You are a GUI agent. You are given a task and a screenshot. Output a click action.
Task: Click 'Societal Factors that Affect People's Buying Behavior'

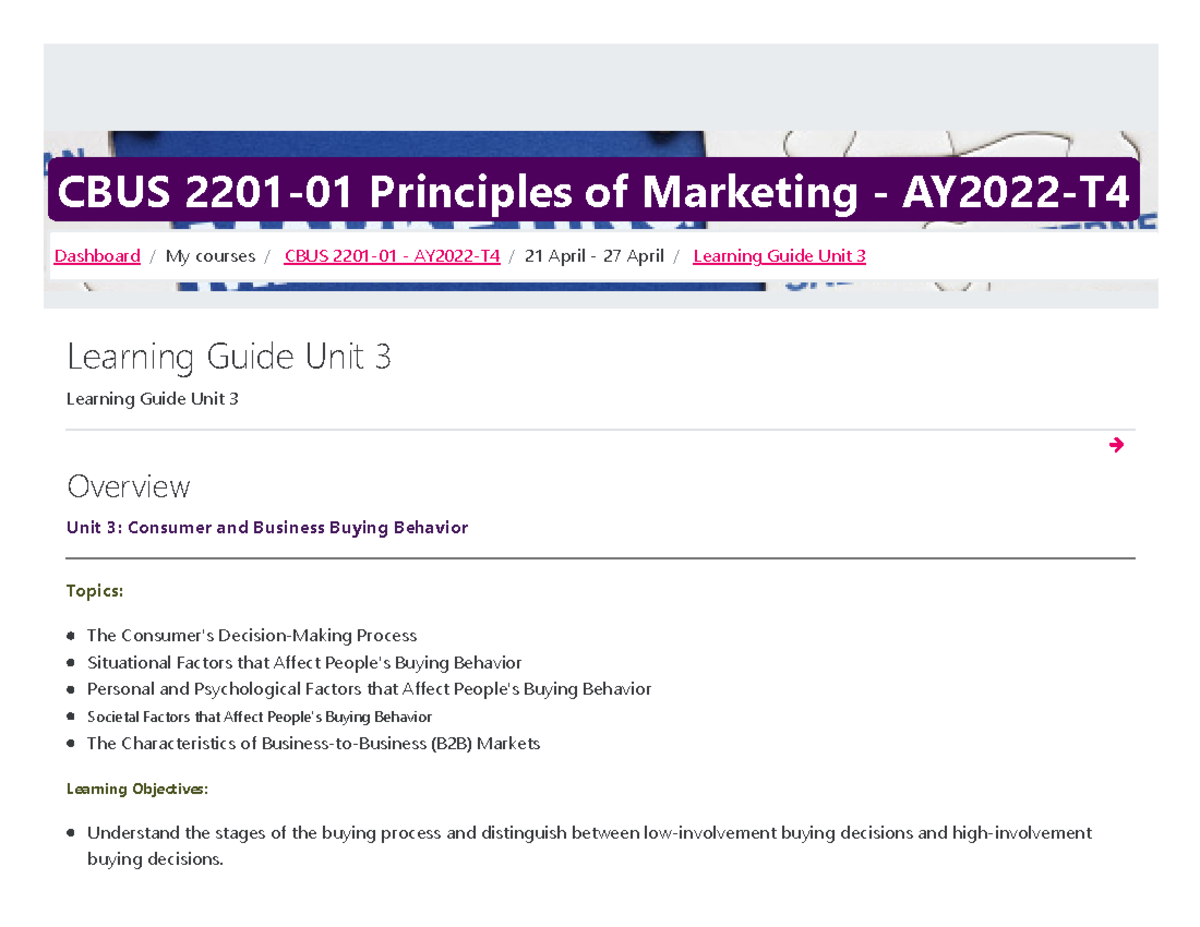click(x=260, y=717)
